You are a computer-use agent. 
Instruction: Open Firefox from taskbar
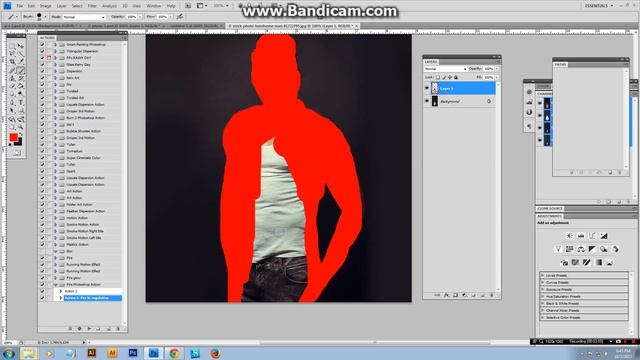coord(216,353)
